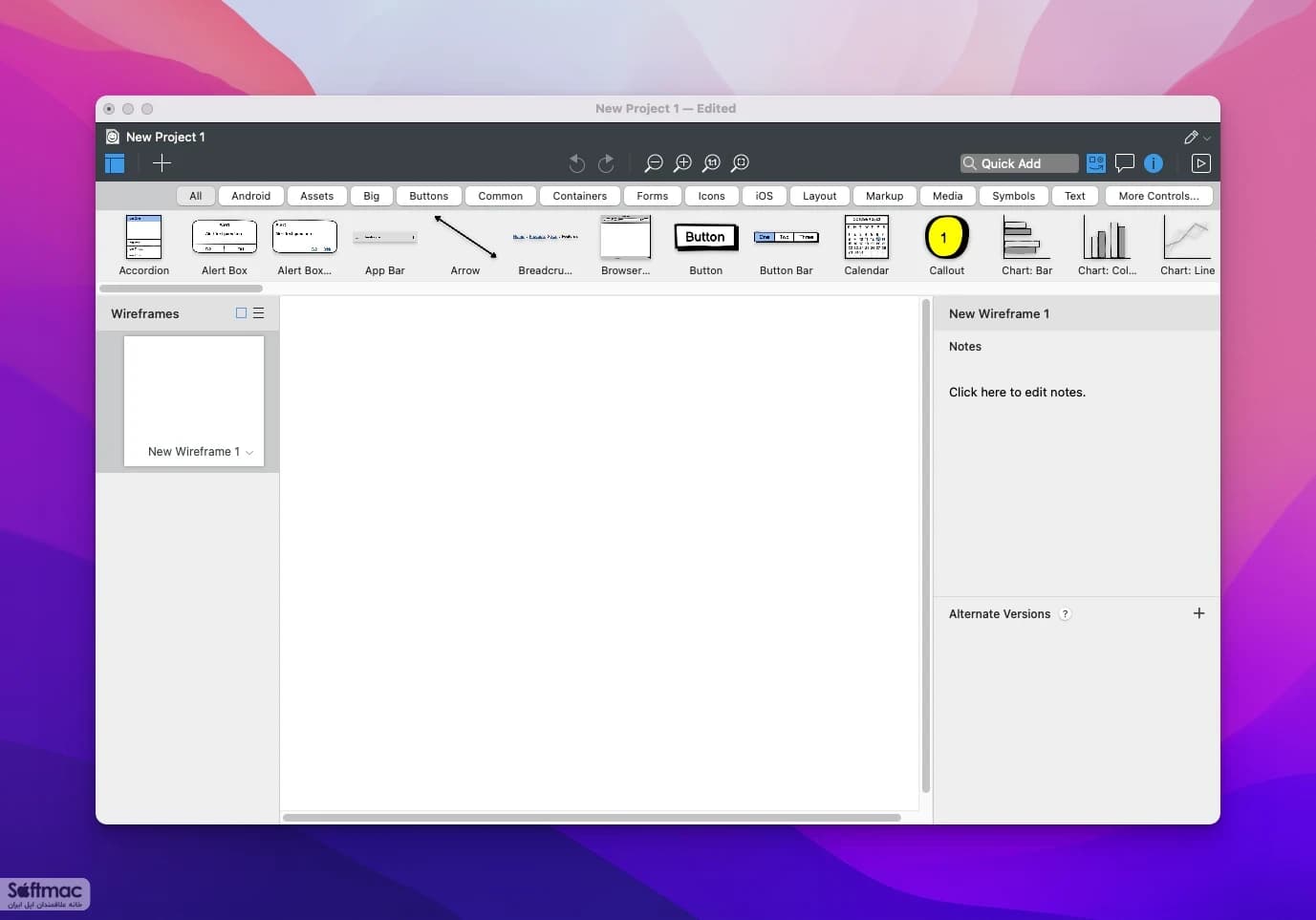The image size is (1316, 920).
Task: Switch wireframes to list view
Action: tap(258, 313)
